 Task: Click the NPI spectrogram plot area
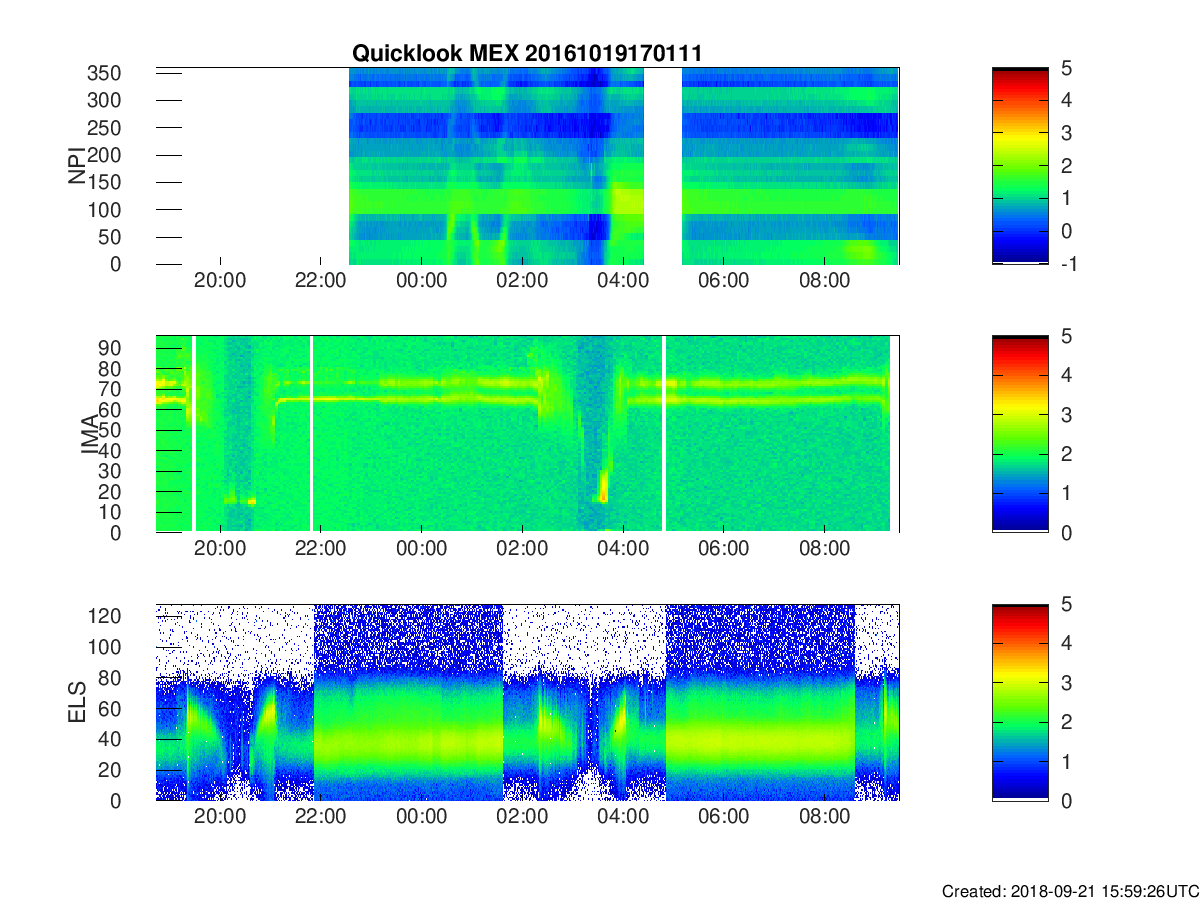pyautogui.click(x=527, y=166)
